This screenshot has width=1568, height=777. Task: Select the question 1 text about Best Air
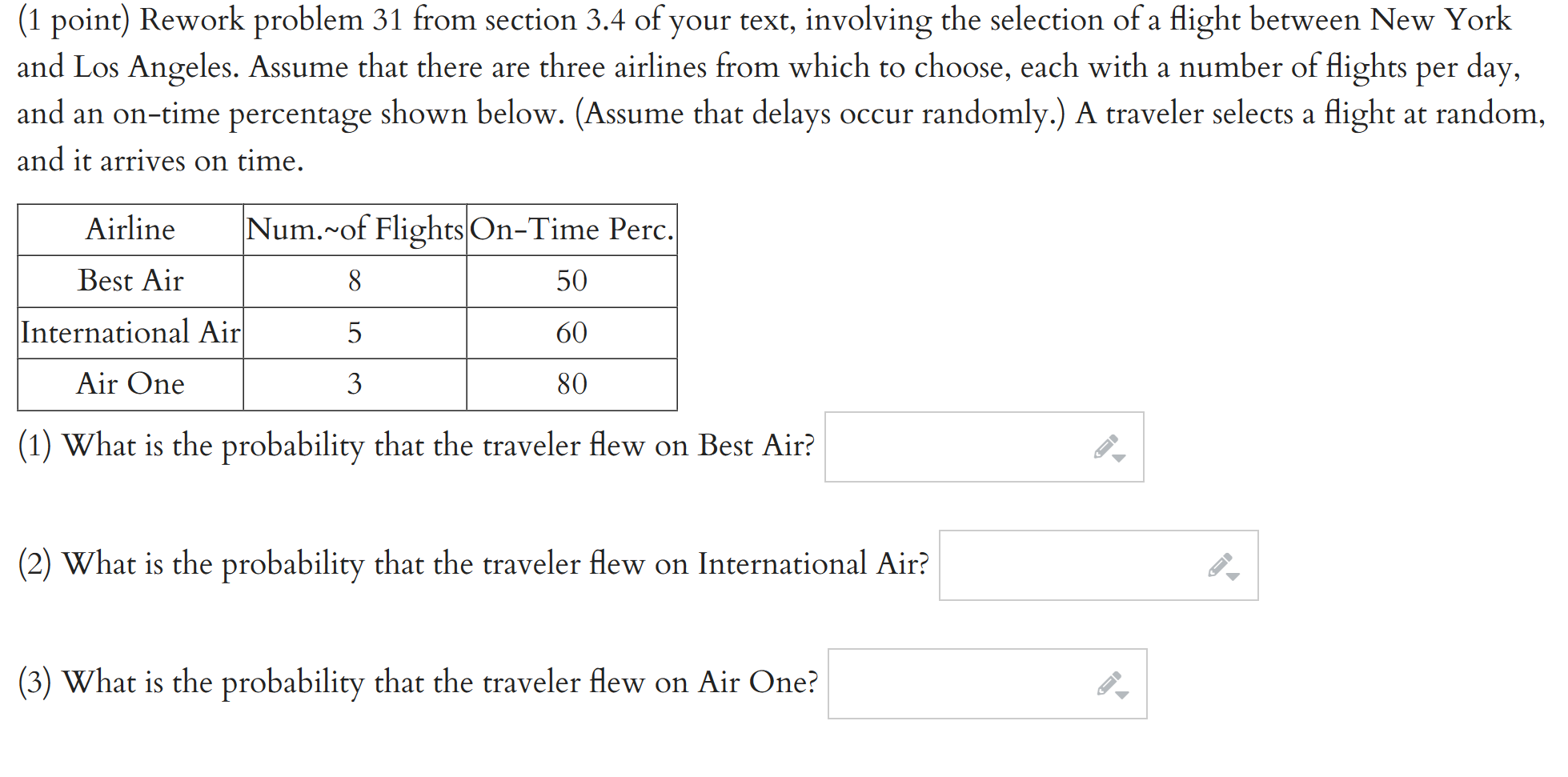(x=416, y=446)
